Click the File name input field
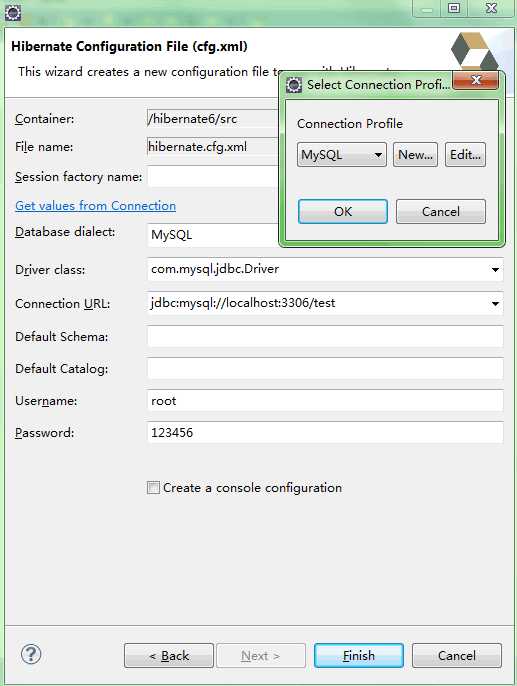Image resolution: width=517 pixels, height=686 pixels. (x=213, y=147)
